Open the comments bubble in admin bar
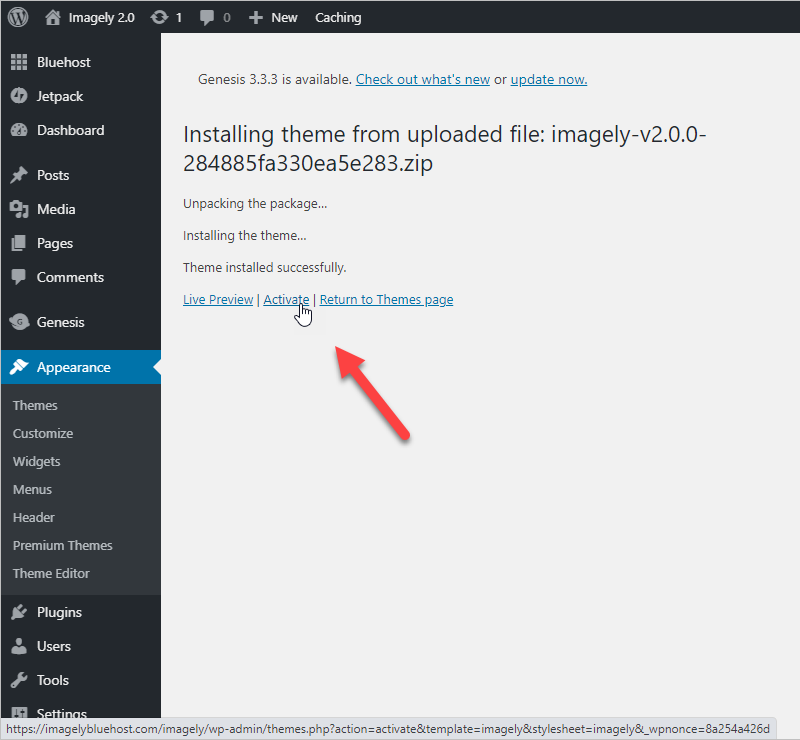The image size is (800, 740). 207,18
